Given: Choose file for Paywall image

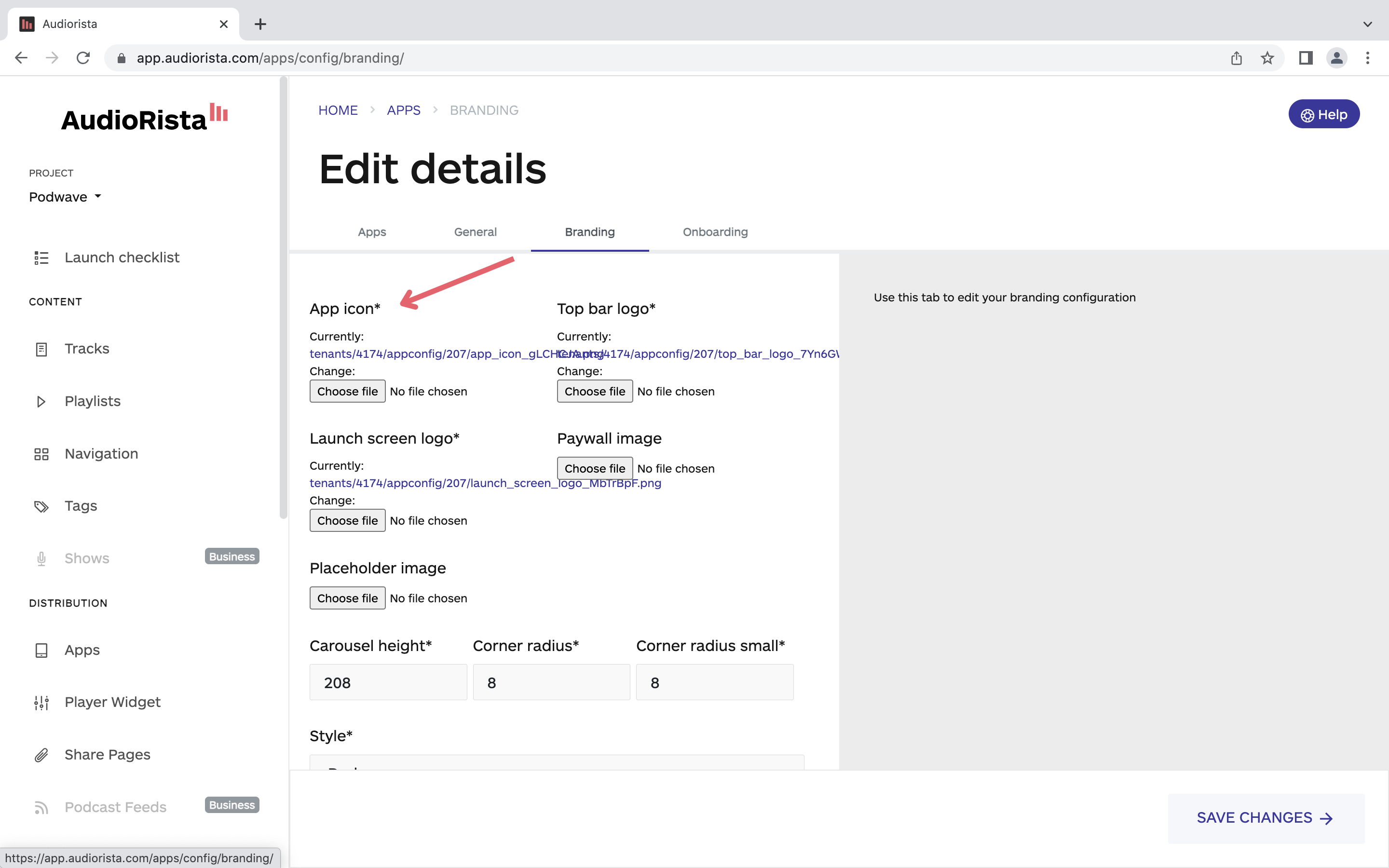Looking at the screenshot, I should (x=595, y=468).
